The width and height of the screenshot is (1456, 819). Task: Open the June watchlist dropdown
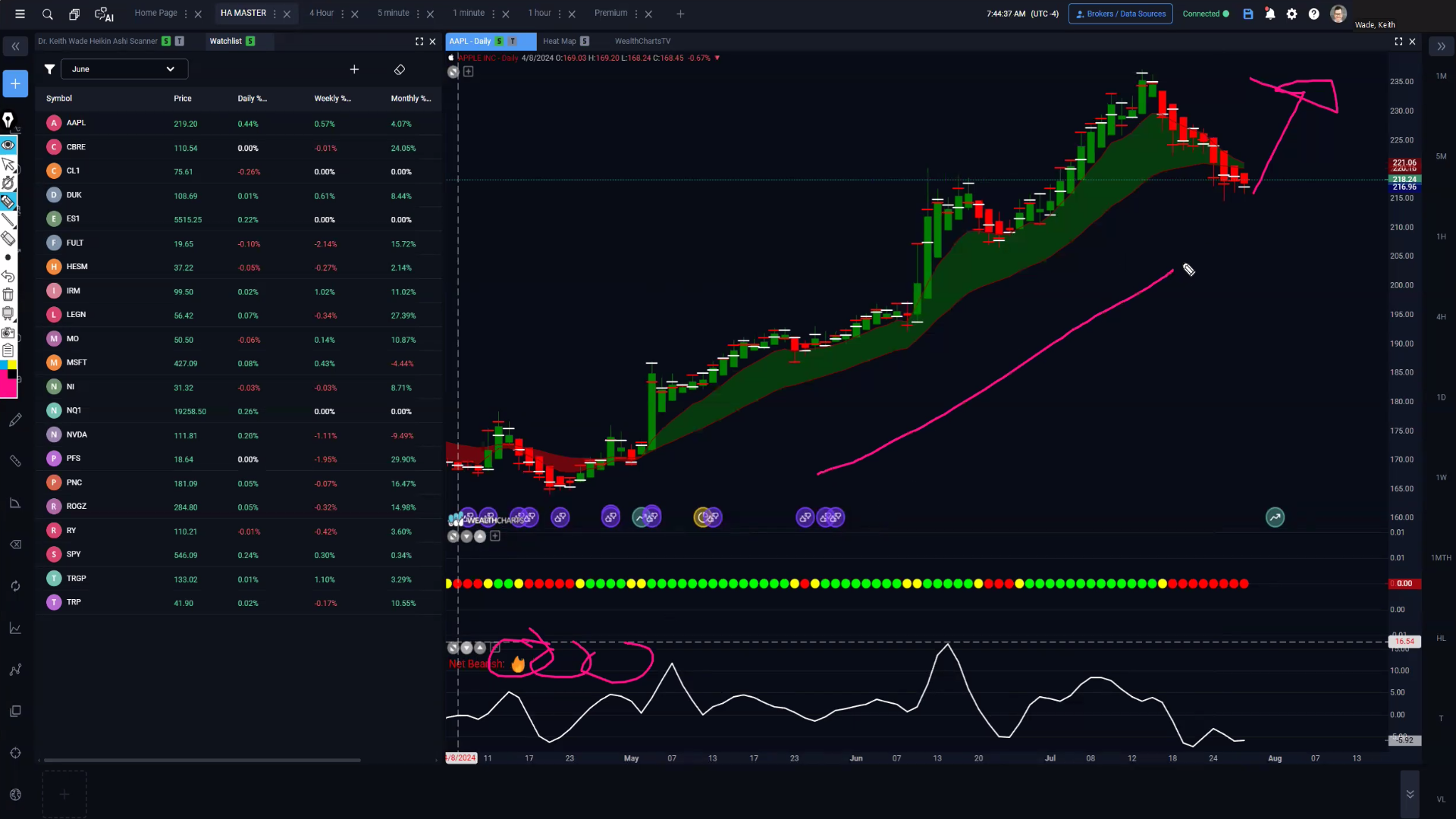click(x=124, y=69)
